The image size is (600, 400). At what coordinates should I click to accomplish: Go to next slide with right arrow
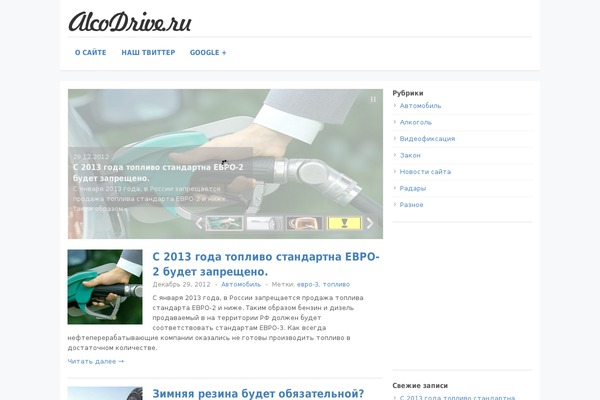point(370,223)
